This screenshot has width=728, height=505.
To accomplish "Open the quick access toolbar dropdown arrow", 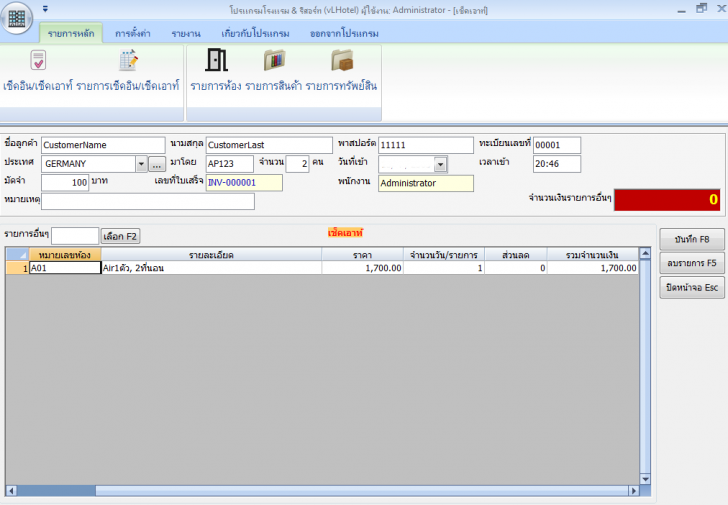I will tap(45, 9).
